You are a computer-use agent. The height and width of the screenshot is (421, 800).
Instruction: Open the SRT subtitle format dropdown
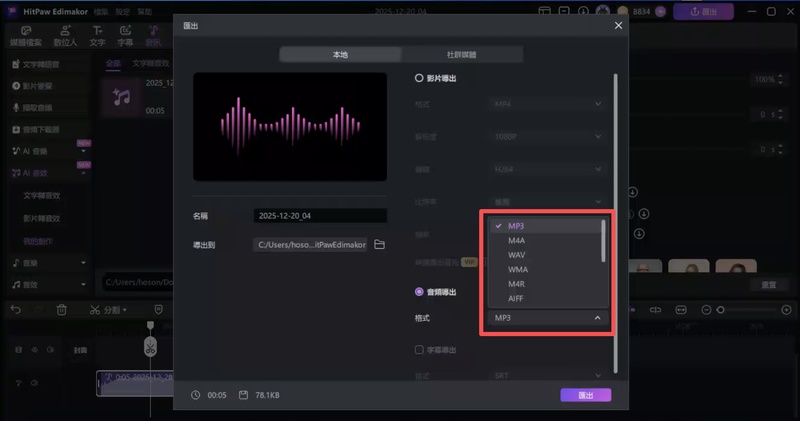[x=547, y=376]
